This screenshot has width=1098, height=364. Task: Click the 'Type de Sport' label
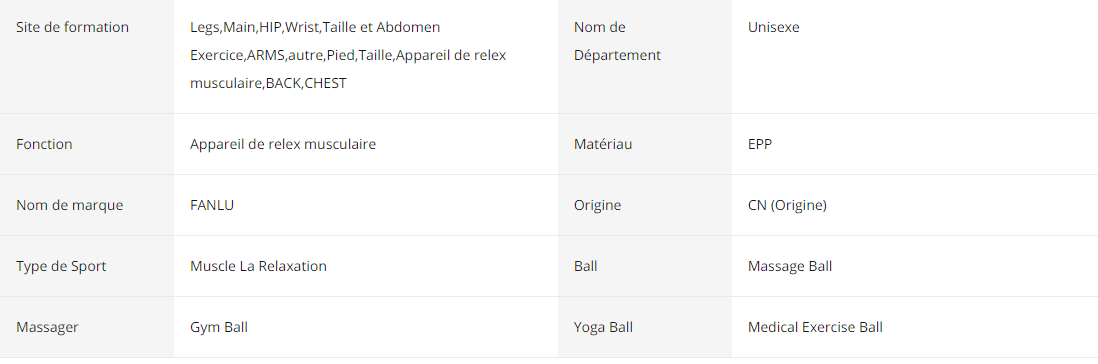pos(61,266)
